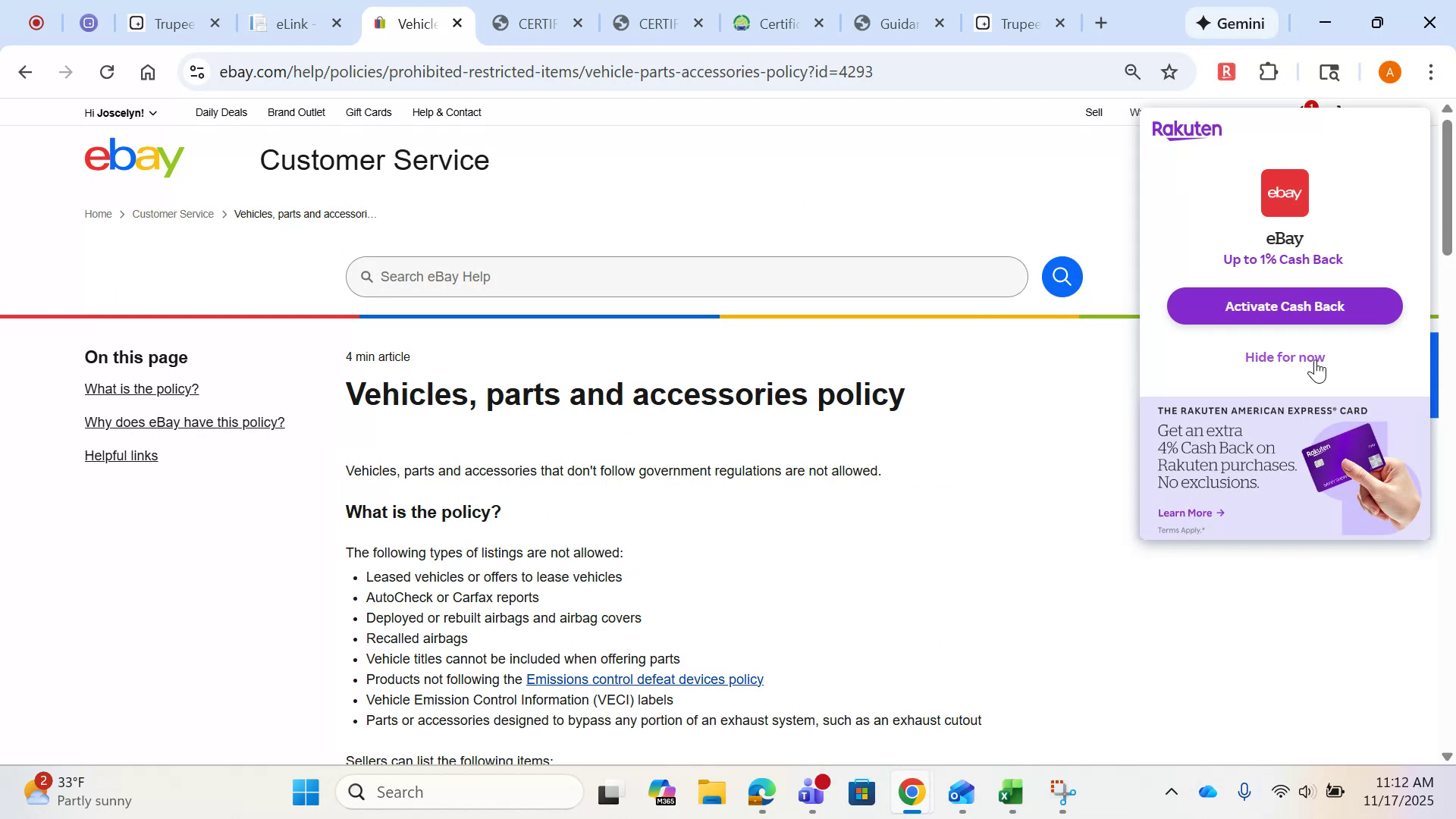This screenshot has height=819, width=1456.
Task: Open the Chrome extensions puzzle icon
Action: 1269,71
